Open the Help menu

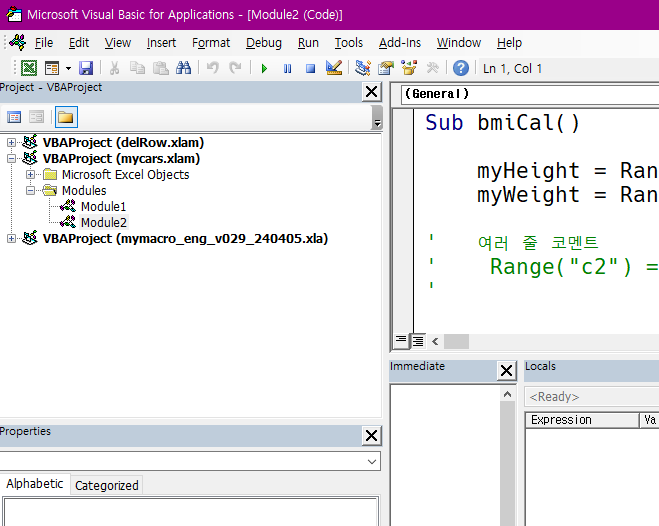click(x=509, y=43)
